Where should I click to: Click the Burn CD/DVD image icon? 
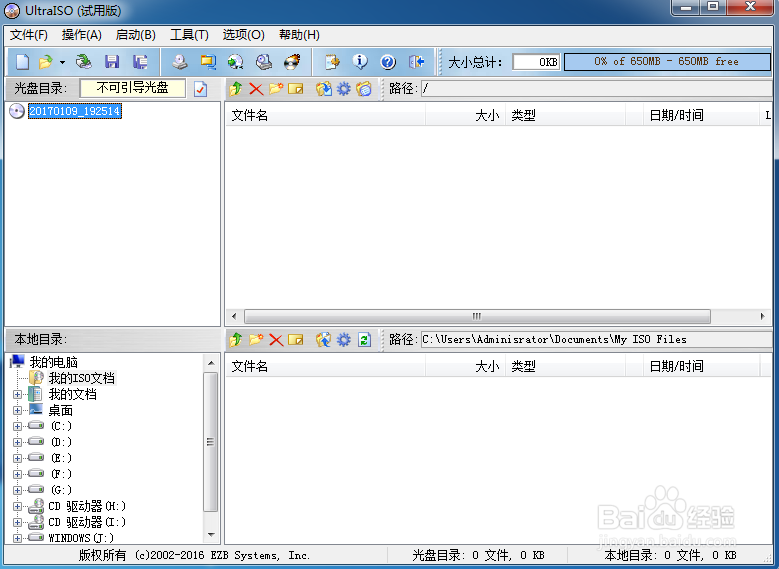(x=292, y=62)
